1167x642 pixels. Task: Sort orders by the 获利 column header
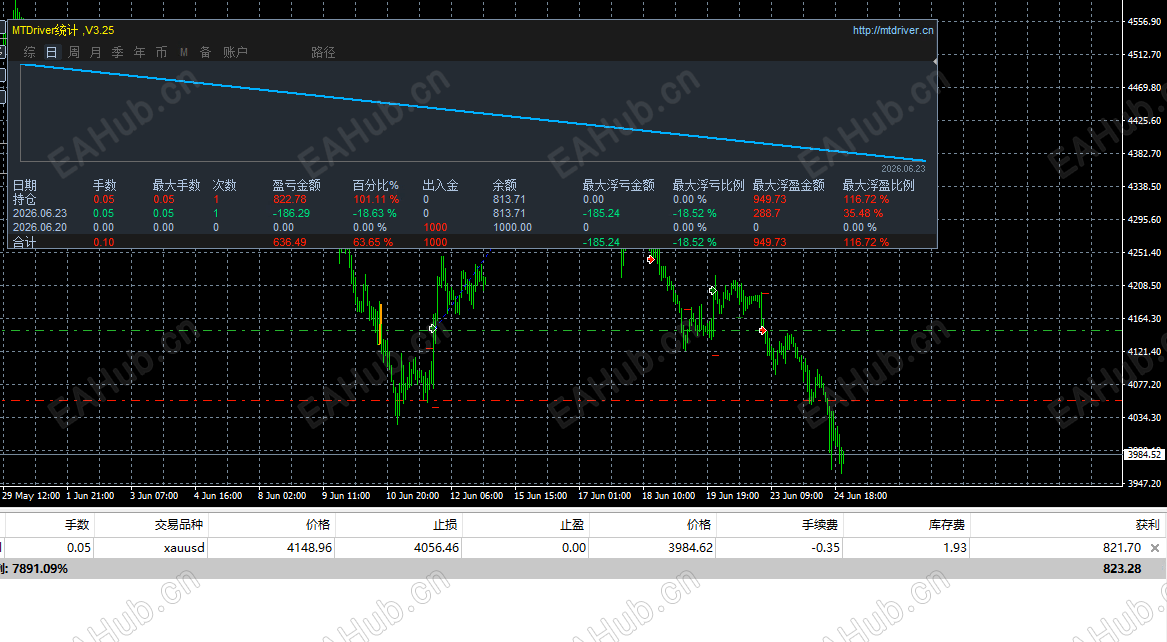click(x=1147, y=524)
